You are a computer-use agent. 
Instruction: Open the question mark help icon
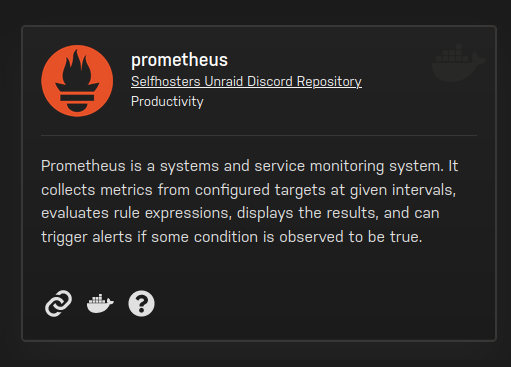(141, 304)
